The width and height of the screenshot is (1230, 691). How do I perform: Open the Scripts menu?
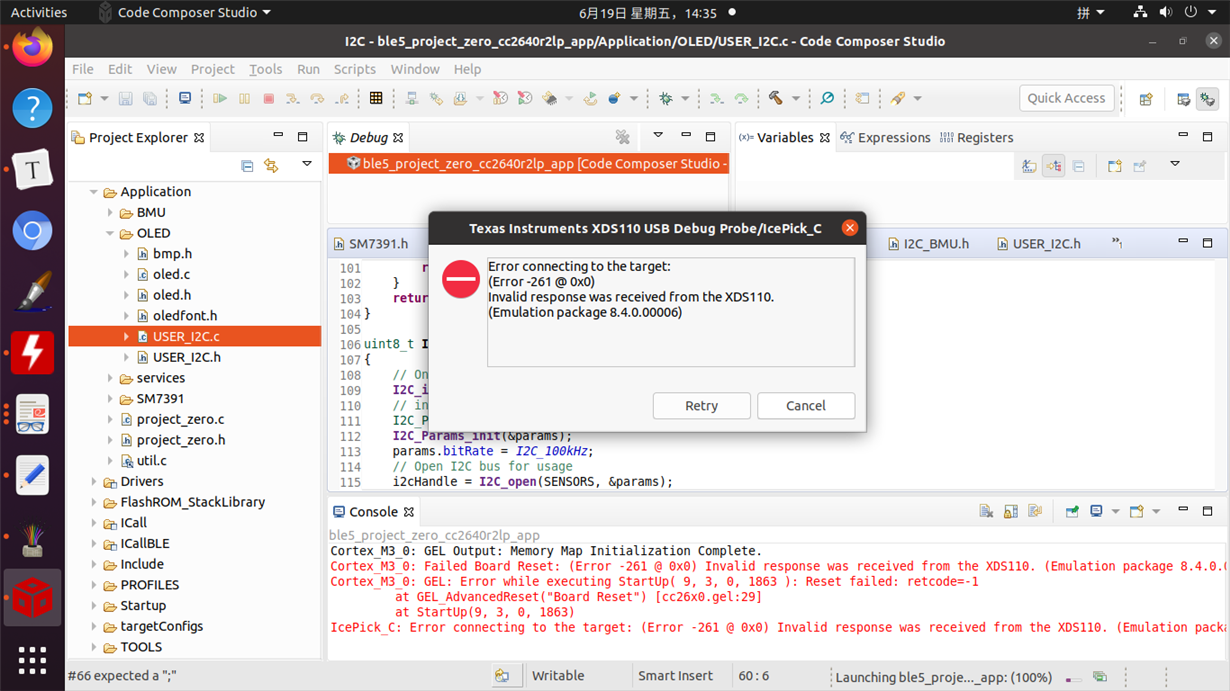tap(355, 69)
